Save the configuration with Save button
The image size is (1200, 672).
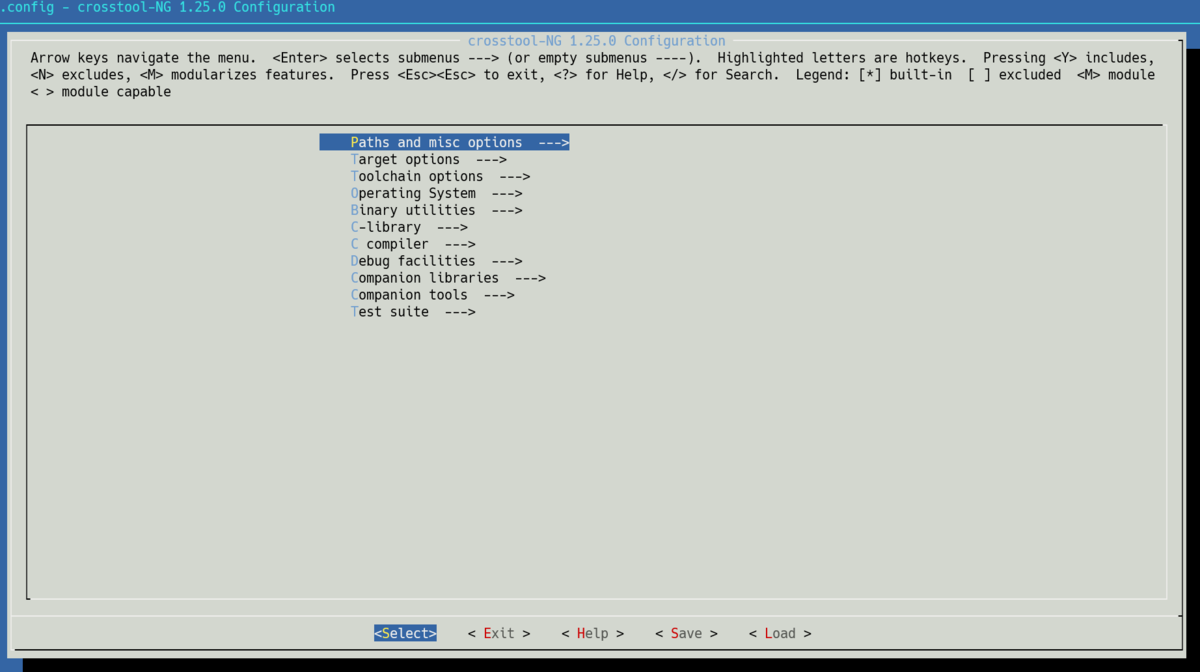coord(686,634)
